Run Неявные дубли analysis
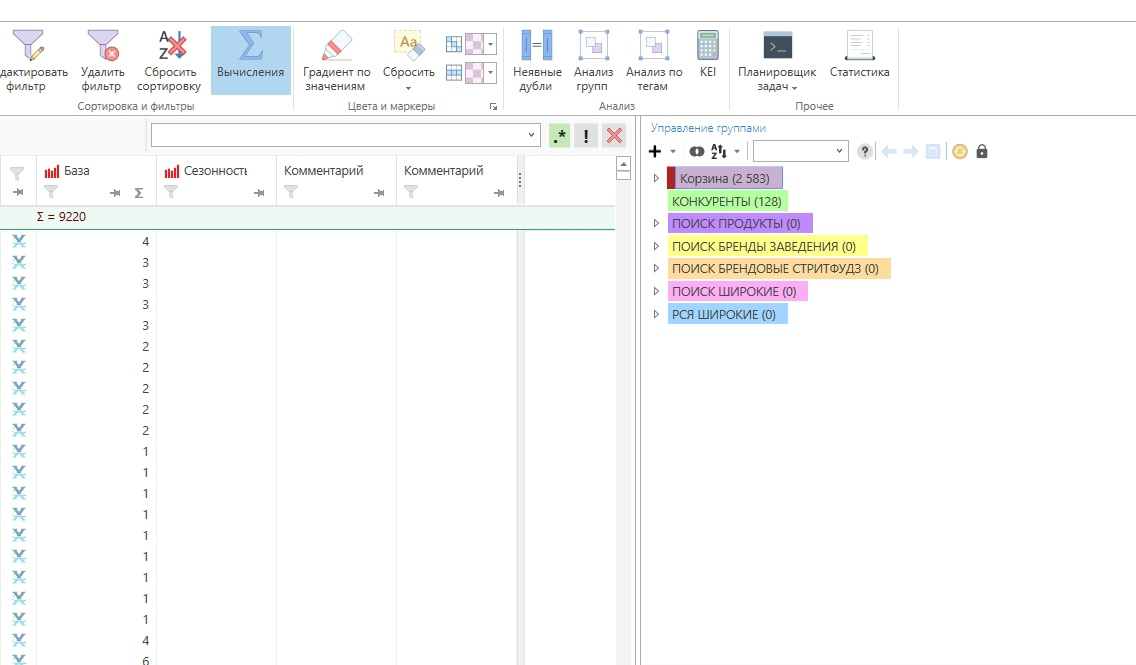The height and width of the screenshot is (665, 1136). 537,61
